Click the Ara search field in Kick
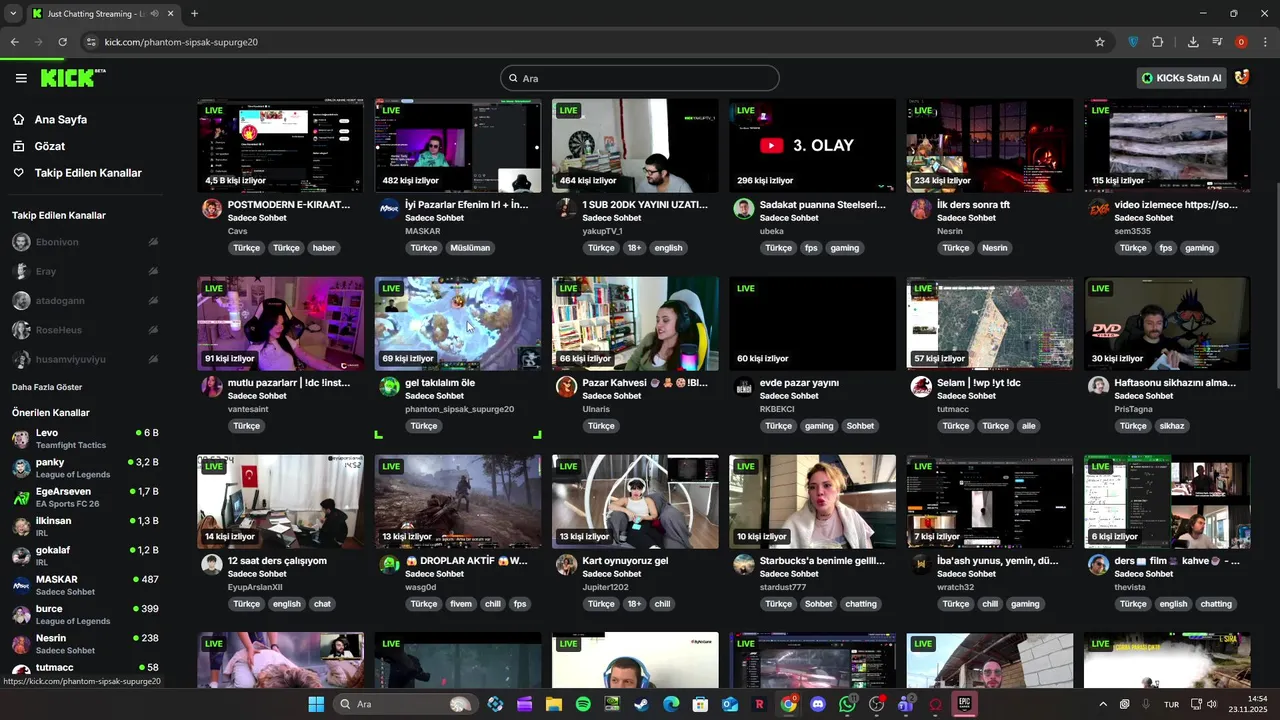Image resolution: width=1280 pixels, height=720 pixels. point(640,78)
